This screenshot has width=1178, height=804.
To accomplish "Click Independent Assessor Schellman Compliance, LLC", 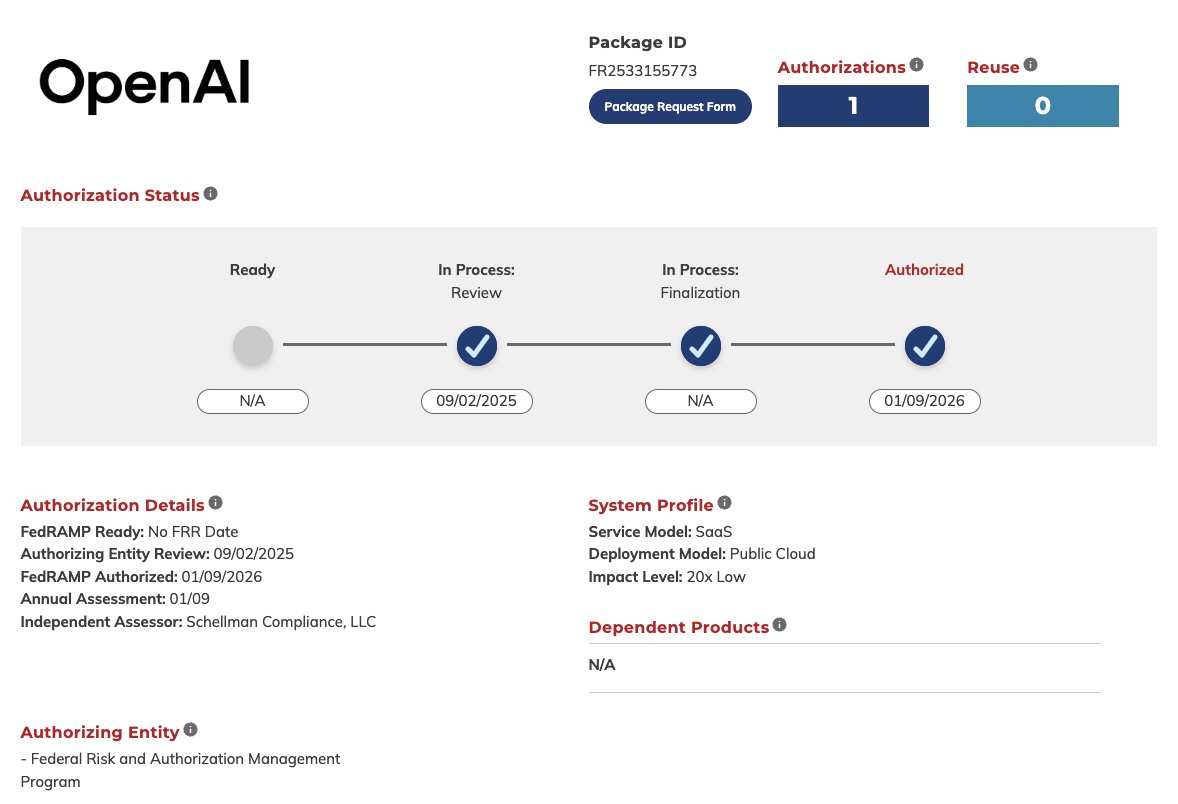I will [198, 622].
